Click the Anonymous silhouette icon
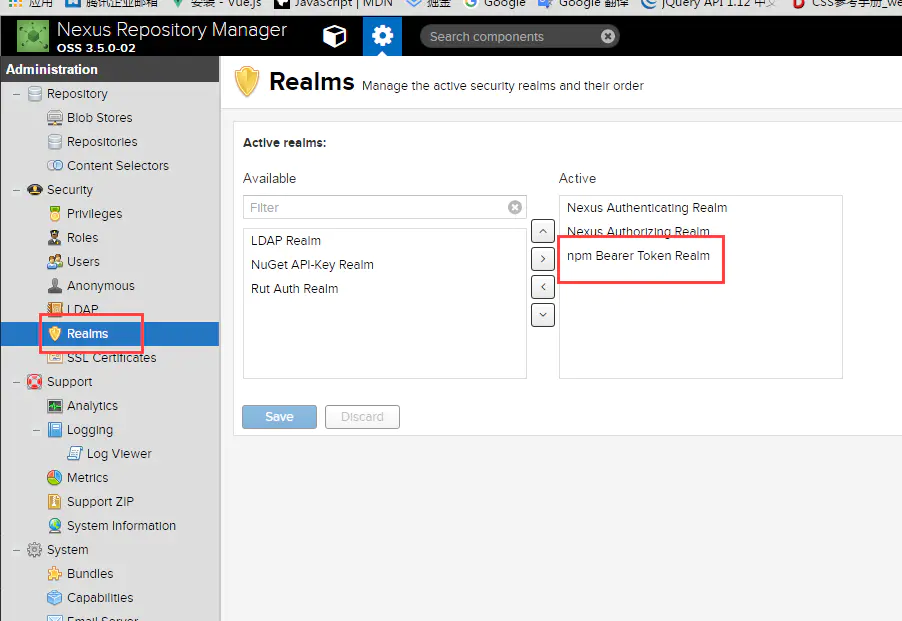Viewport: 902px width, 621px height. tap(55, 286)
